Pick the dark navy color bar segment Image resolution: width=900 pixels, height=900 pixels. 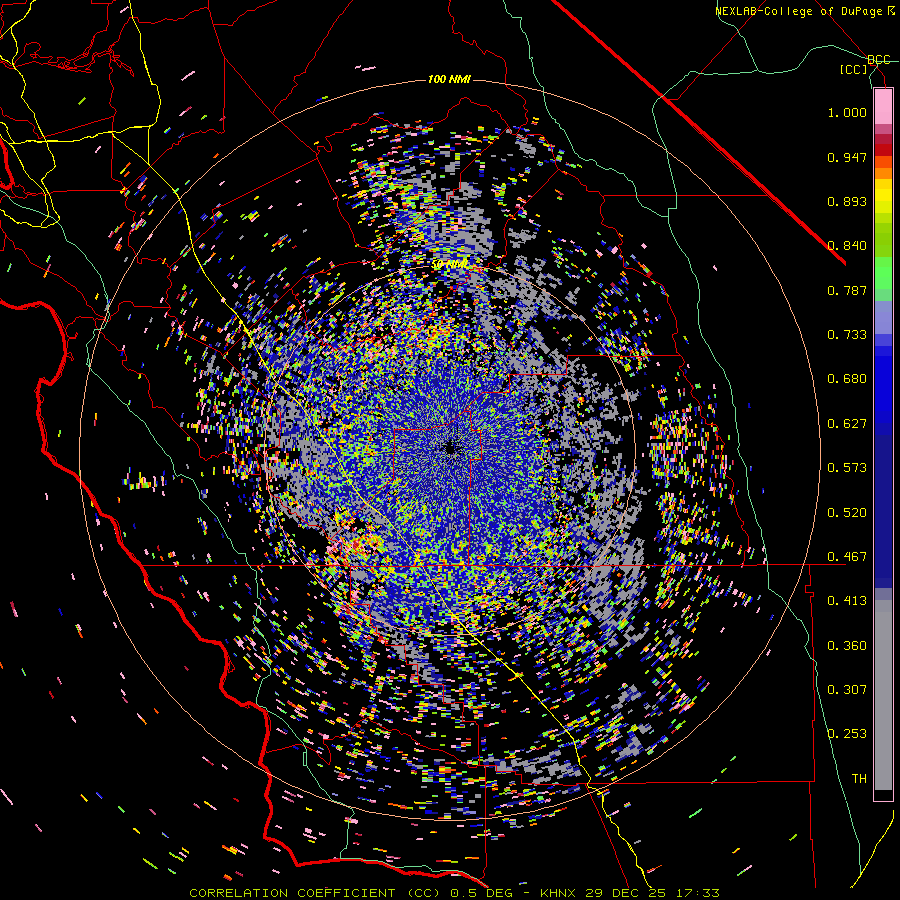point(883,505)
